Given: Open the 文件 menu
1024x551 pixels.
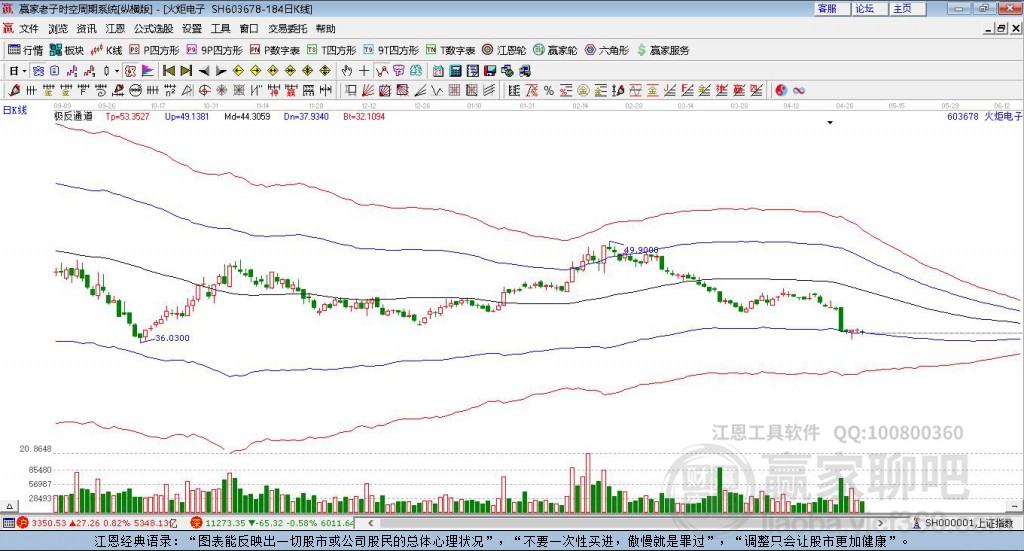Looking at the screenshot, I should tap(29, 29).
